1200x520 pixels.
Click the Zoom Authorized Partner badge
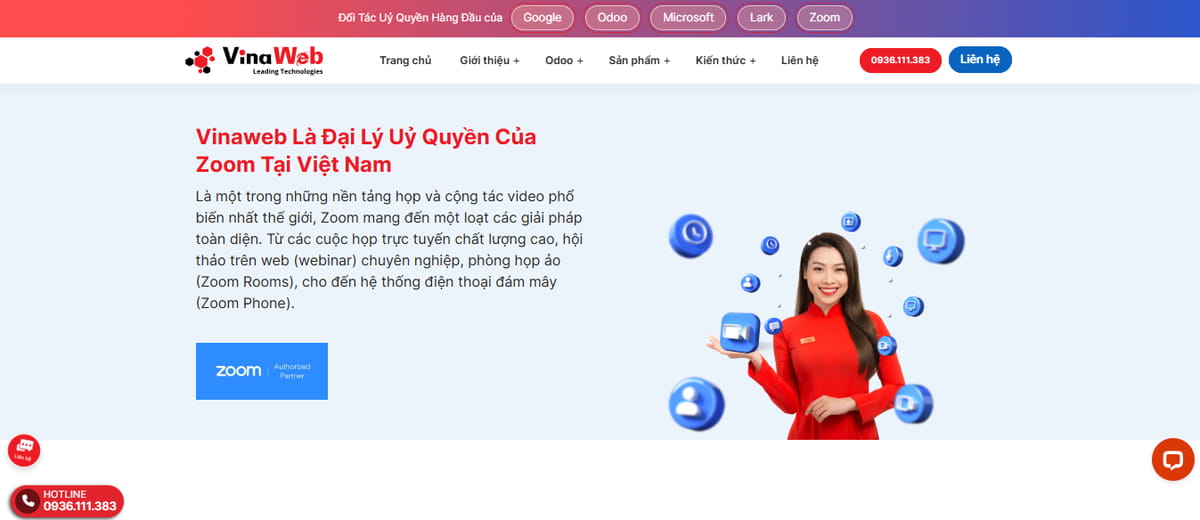[262, 371]
